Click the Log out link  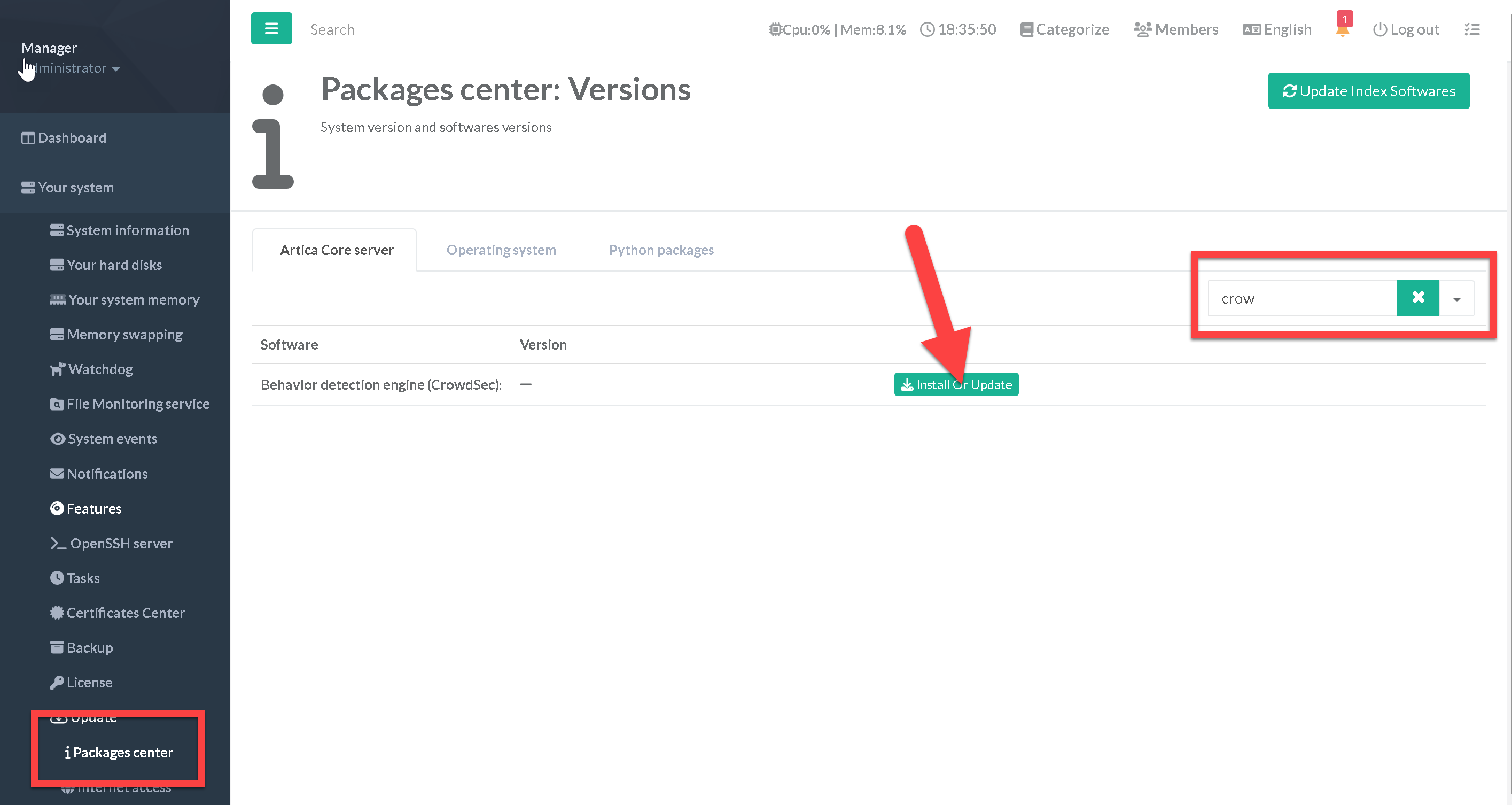click(1406, 29)
